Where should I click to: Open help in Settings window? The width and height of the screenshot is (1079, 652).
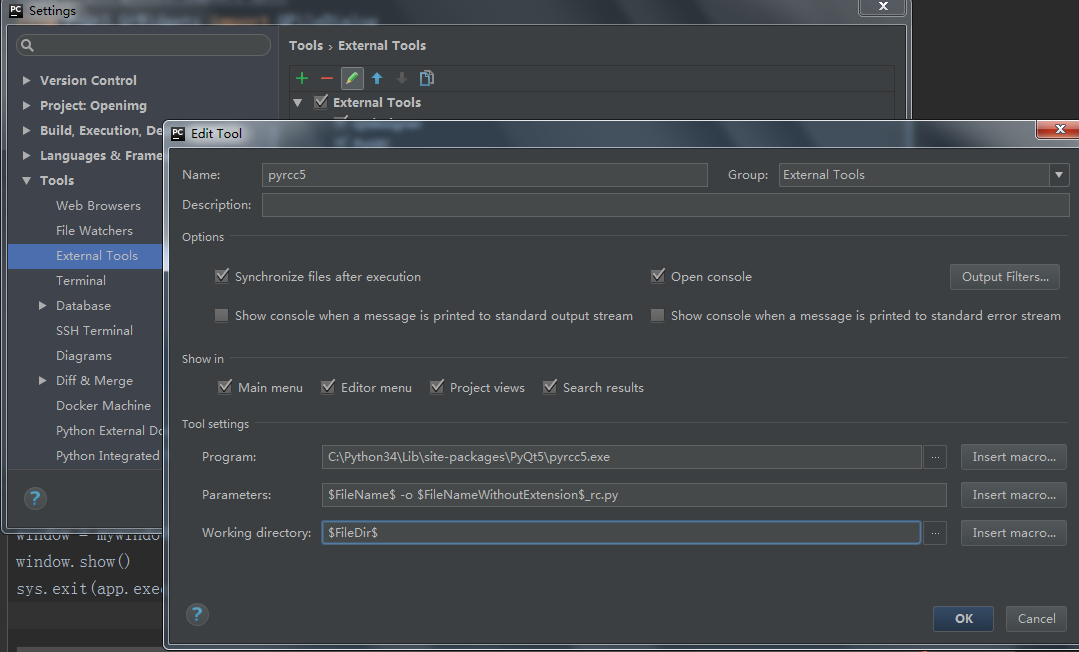click(35, 498)
